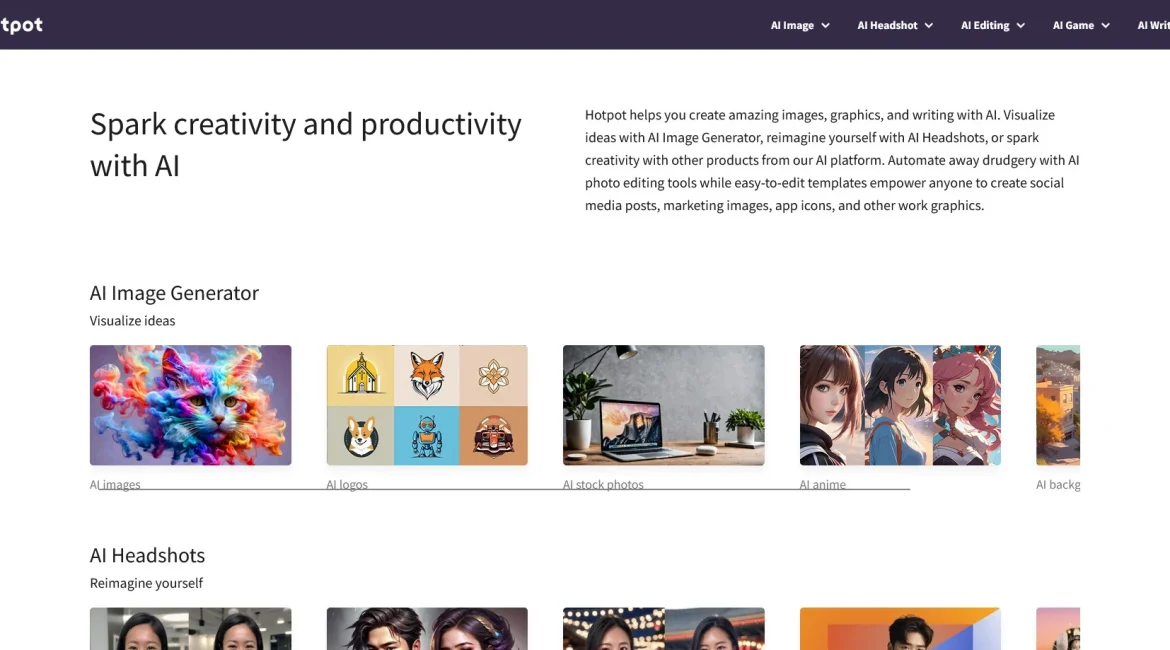Select the flower logo icon

[493, 375]
